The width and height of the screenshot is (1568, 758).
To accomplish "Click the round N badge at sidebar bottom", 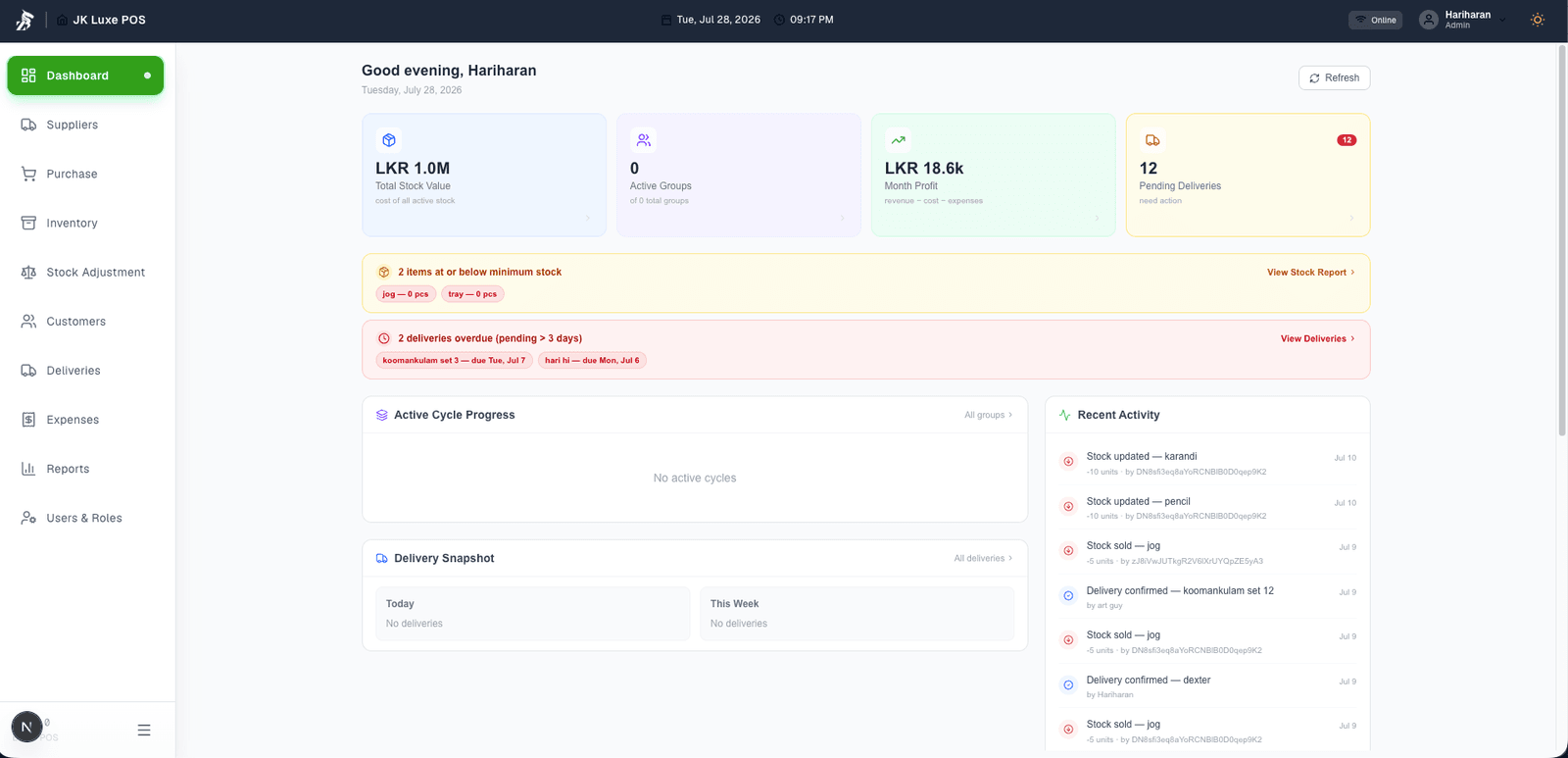I will point(26,727).
